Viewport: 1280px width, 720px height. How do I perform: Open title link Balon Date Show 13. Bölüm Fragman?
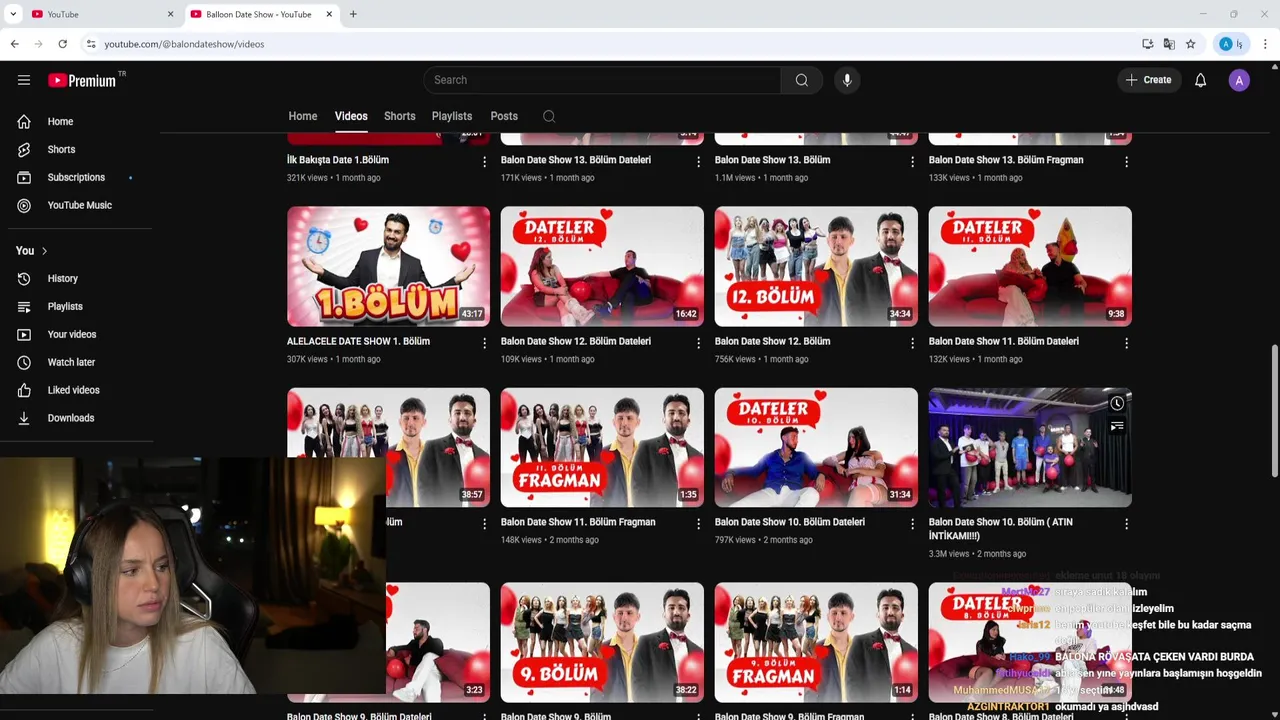point(1006,160)
